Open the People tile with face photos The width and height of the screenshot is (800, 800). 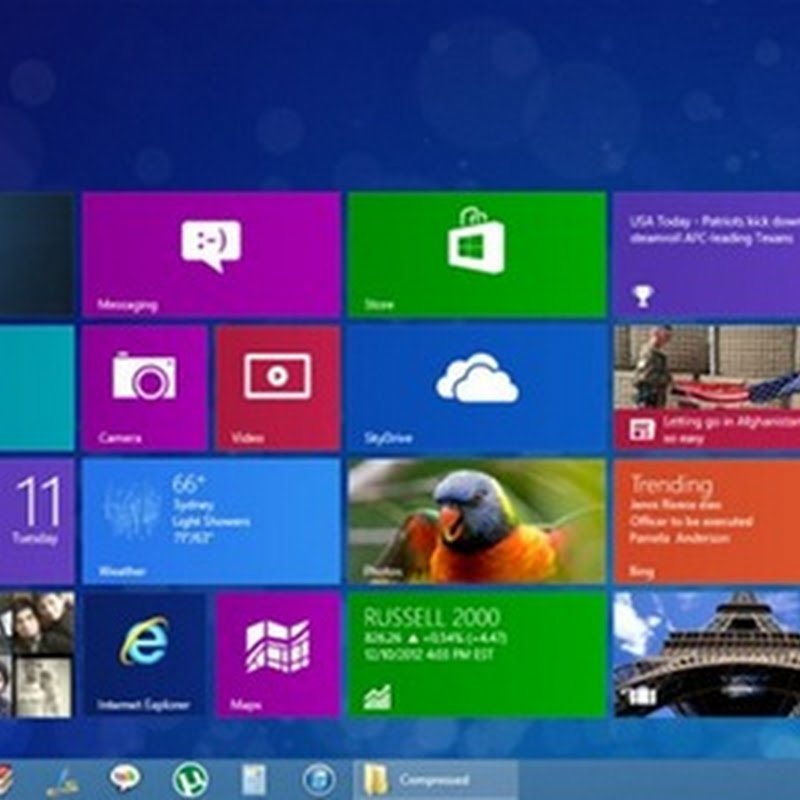pos(36,654)
